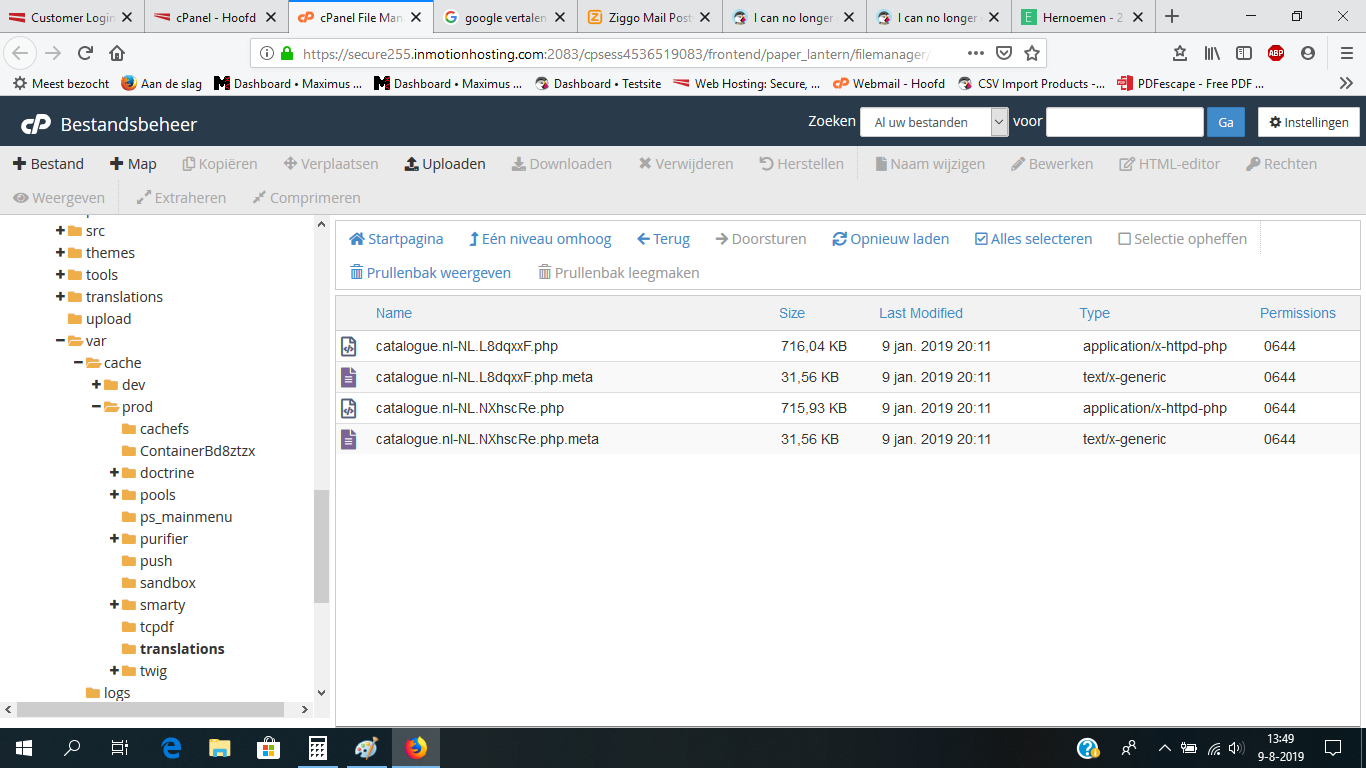Viewport: 1366px width, 768px height.
Task: Click the file search input field
Action: [x=1124, y=122]
